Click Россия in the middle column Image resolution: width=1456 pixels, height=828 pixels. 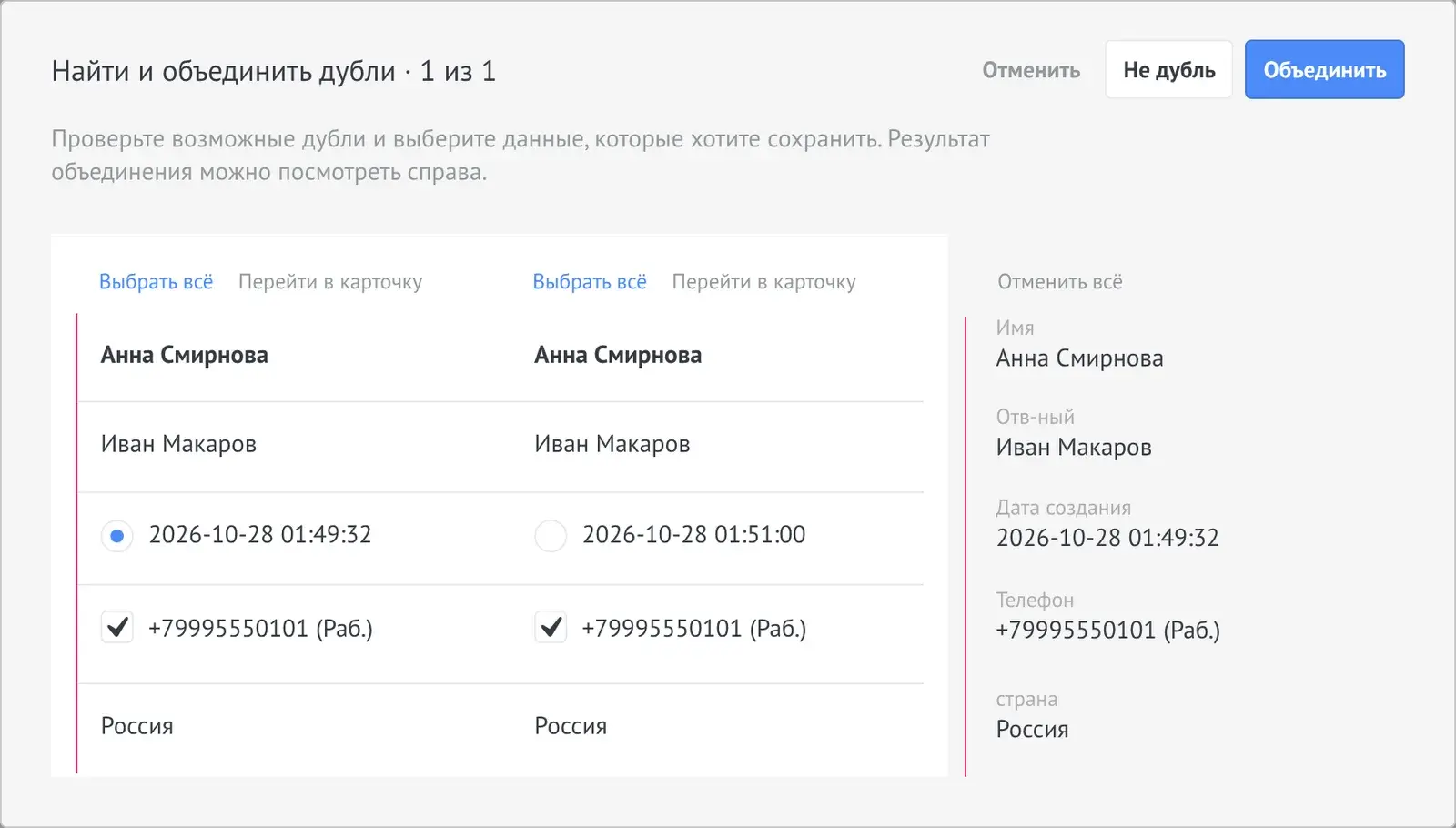point(571,726)
